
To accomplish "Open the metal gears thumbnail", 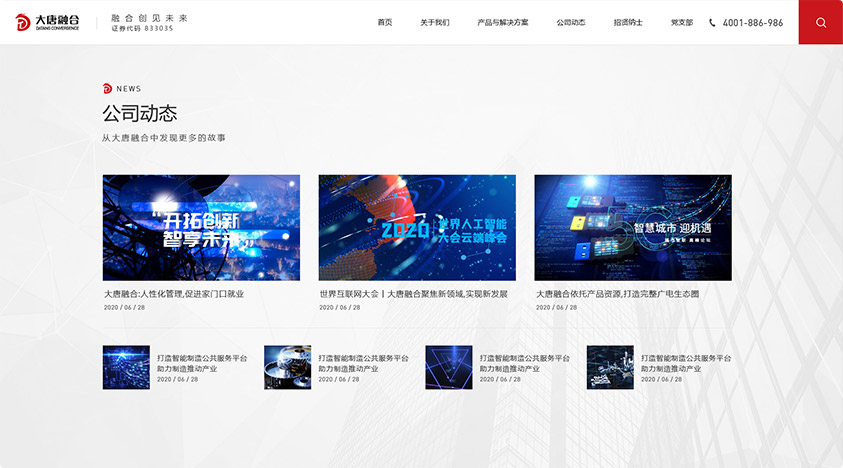I will [x=288, y=367].
